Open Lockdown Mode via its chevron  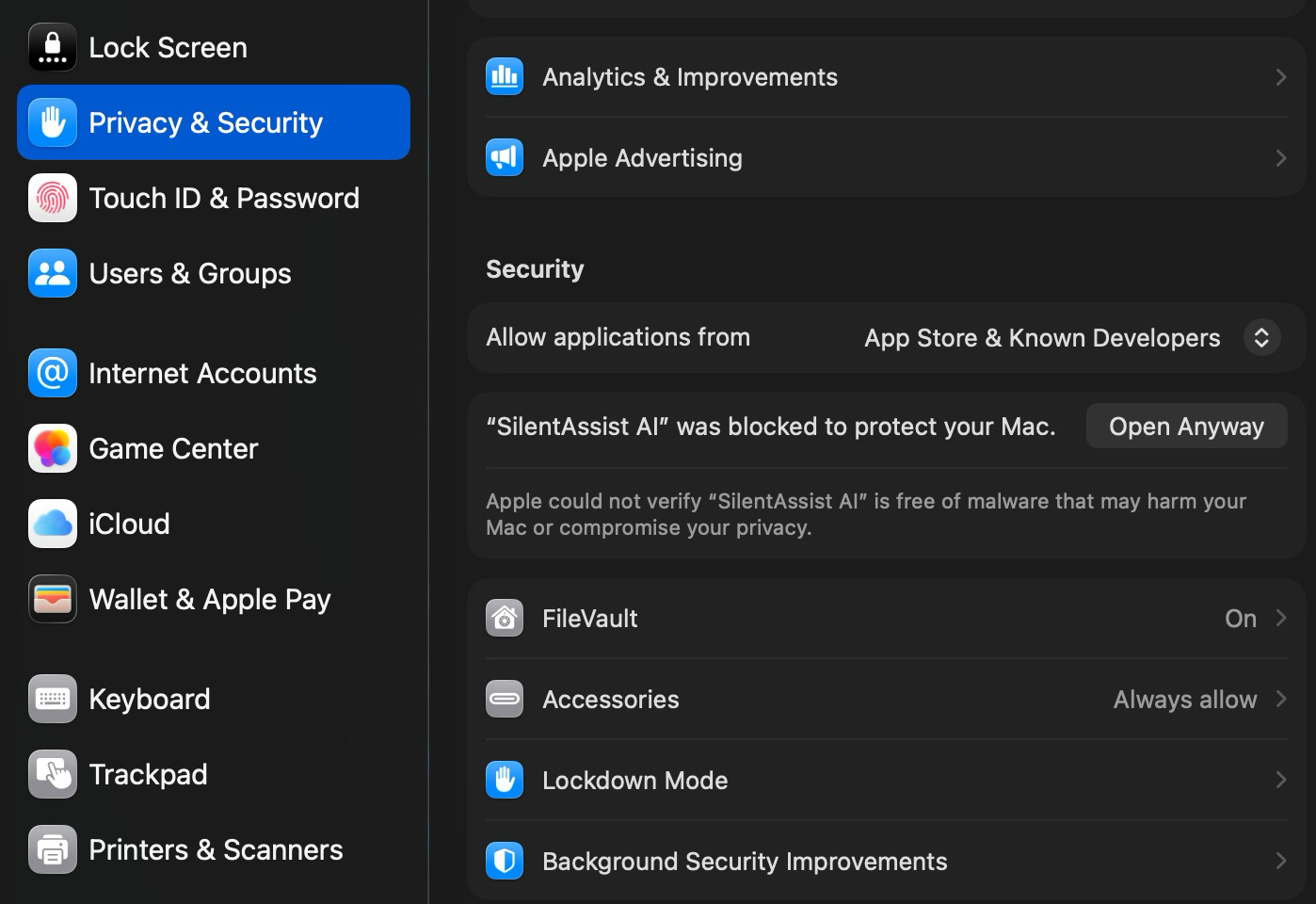pyautogui.click(x=1280, y=780)
